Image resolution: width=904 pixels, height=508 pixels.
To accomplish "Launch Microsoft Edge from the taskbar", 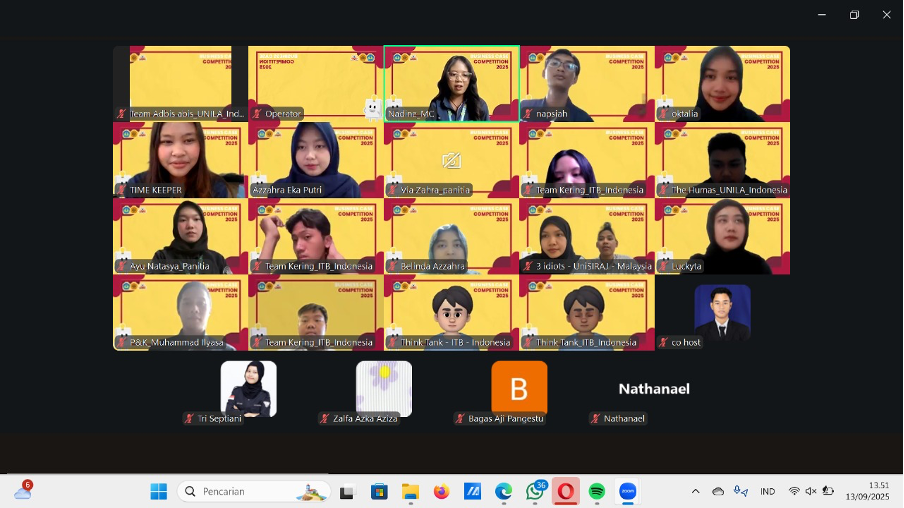I will 503,491.
